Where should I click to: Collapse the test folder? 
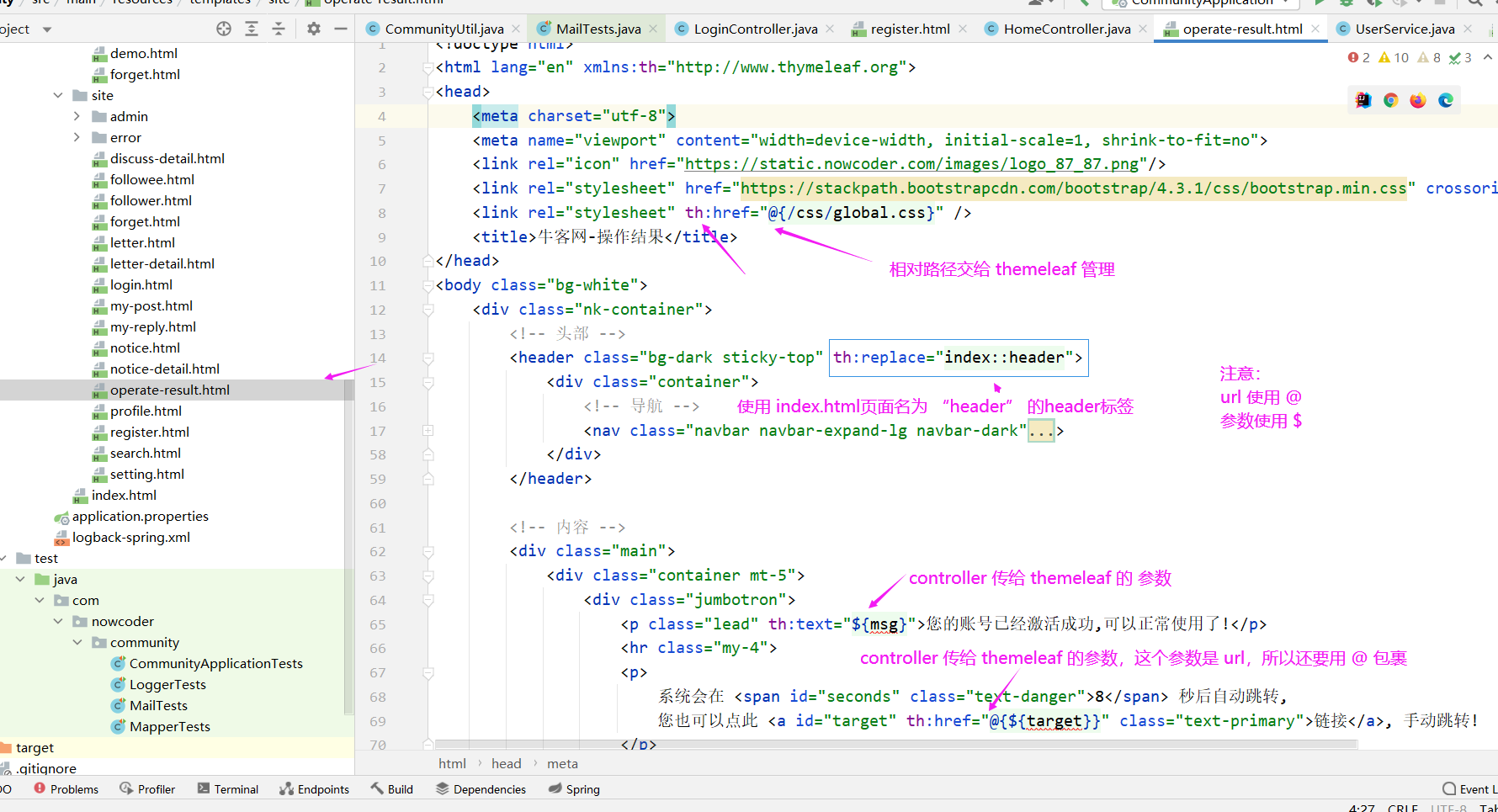[x=3, y=558]
